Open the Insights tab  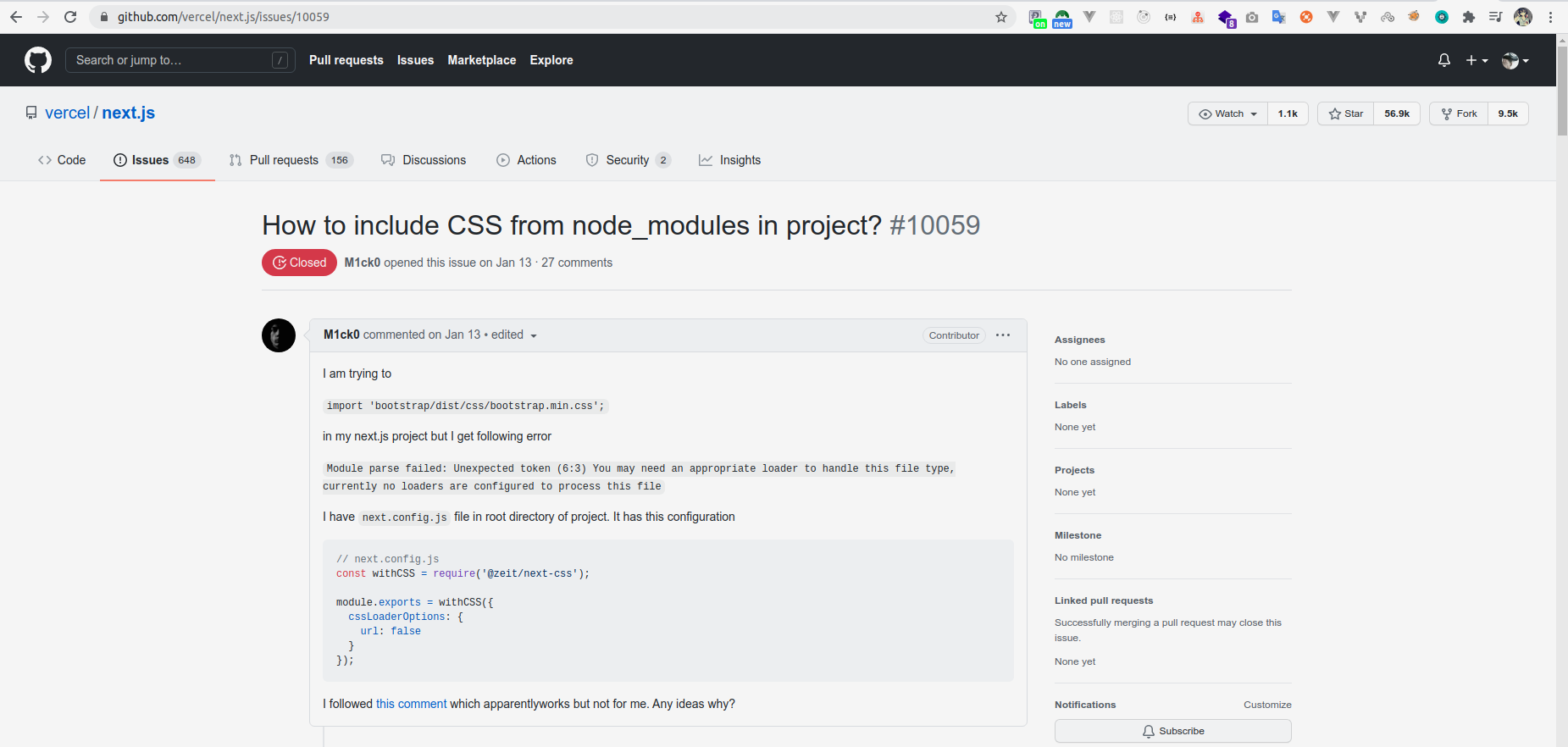pyautogui.click(x=730, y=160)
